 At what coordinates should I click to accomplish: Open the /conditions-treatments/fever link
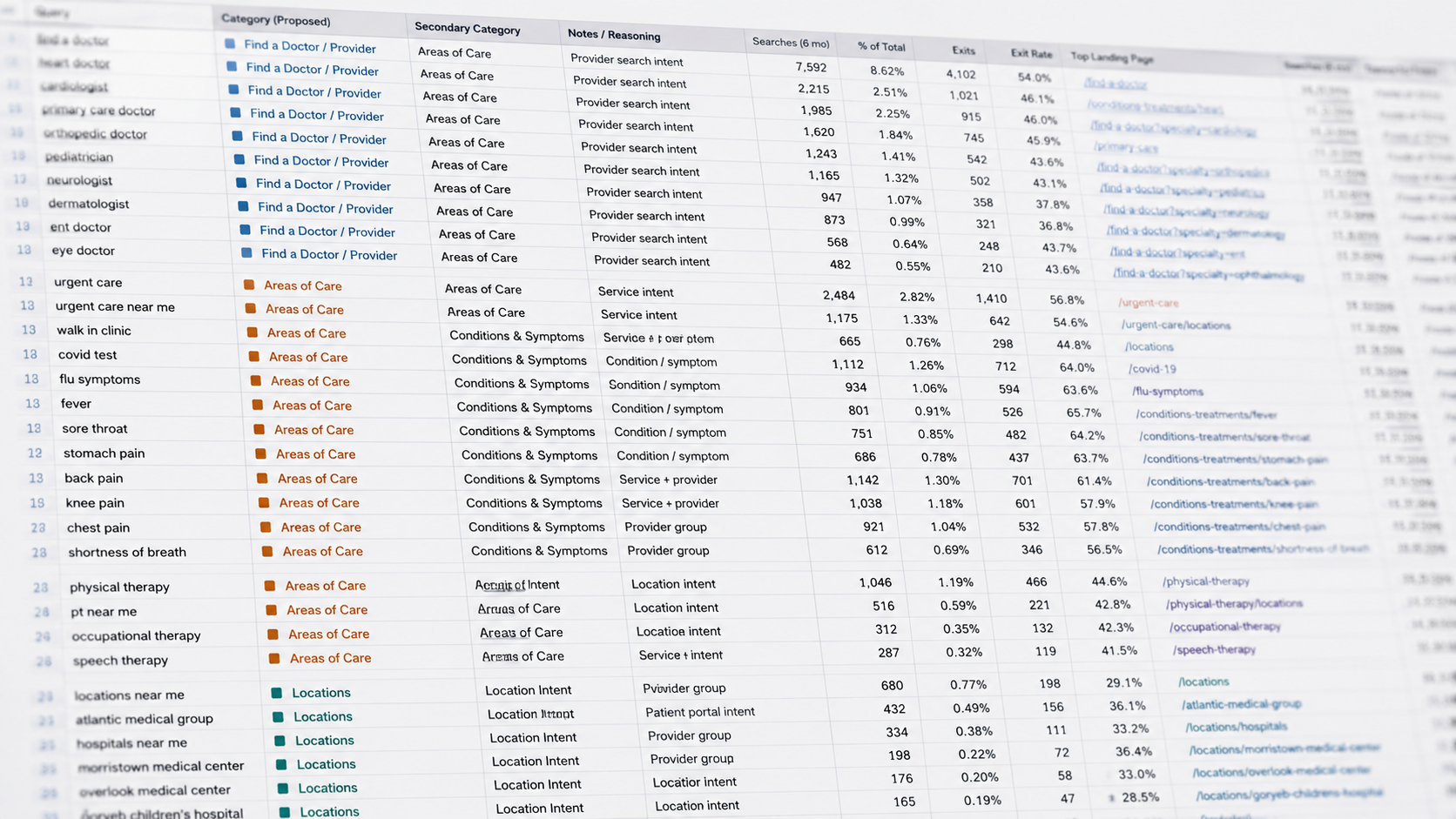click(x=1206, y=414)
